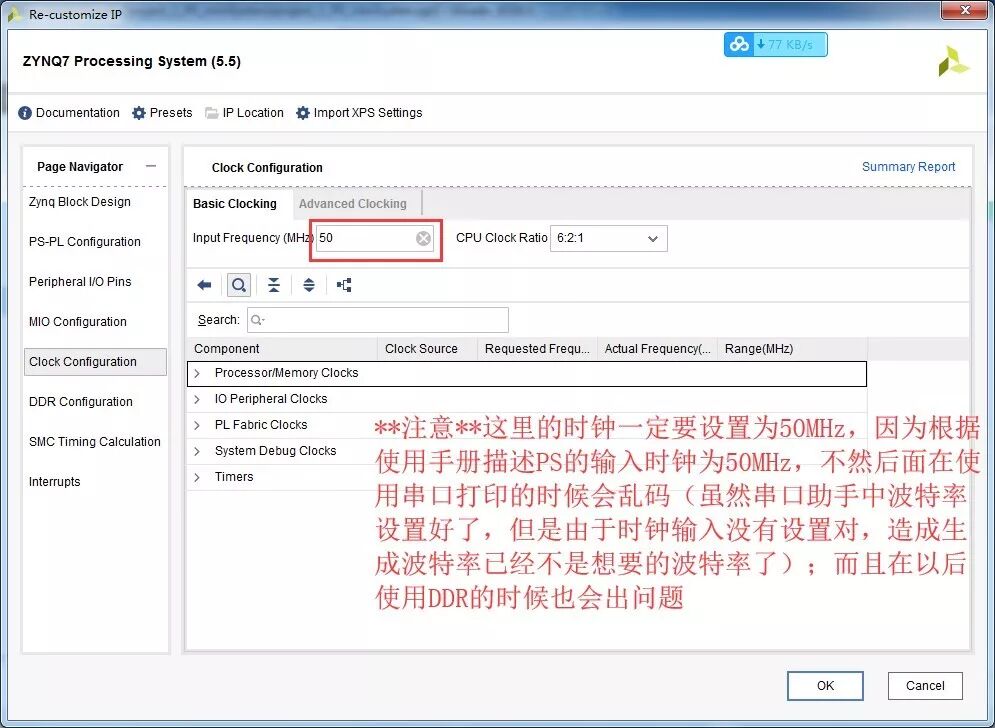Click the Documentation info icon
Screen dimensions: 995x728
(25, 113)
